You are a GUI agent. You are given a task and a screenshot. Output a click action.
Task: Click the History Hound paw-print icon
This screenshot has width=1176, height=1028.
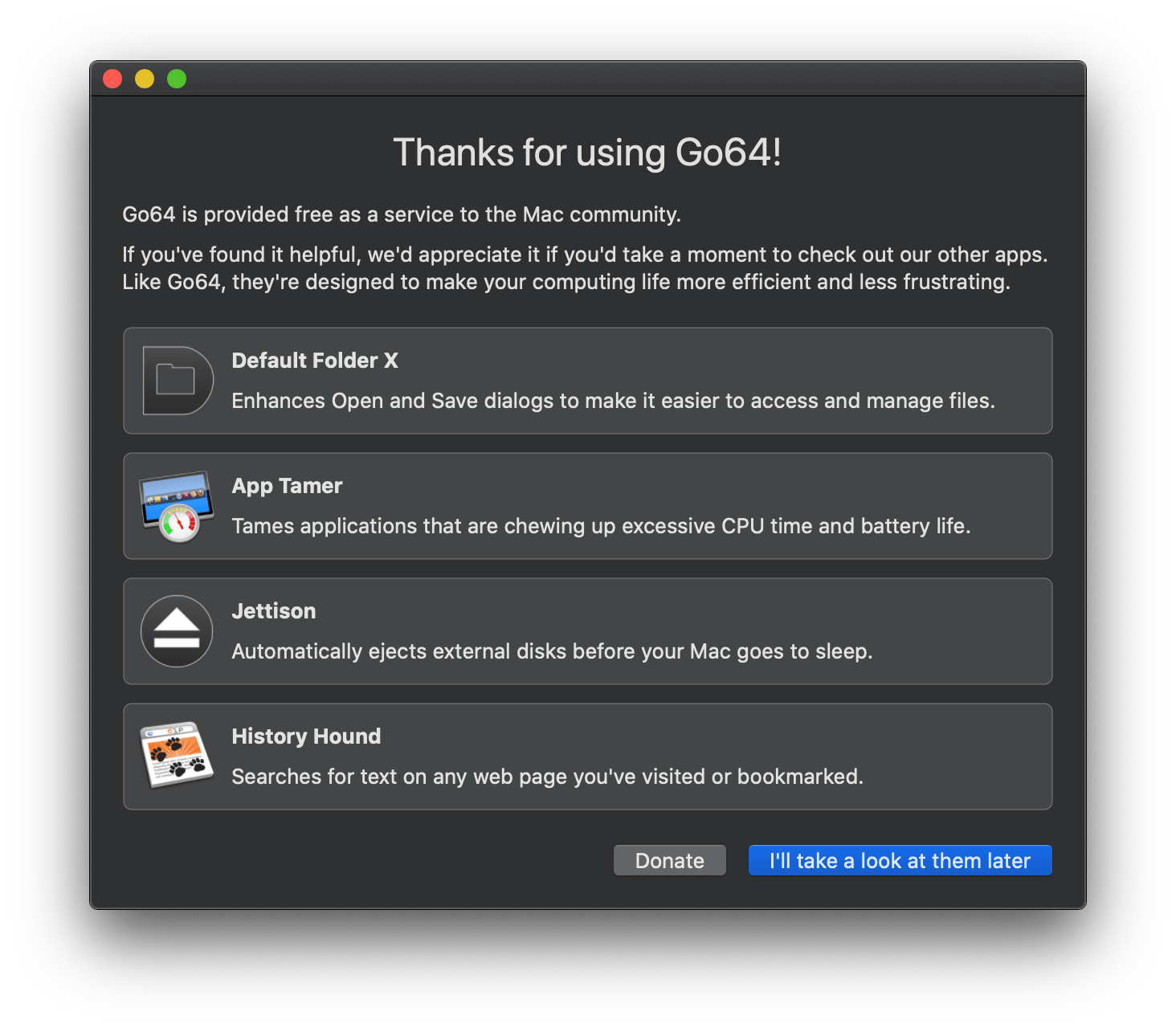pyautogui.click(x=177, y=755)
